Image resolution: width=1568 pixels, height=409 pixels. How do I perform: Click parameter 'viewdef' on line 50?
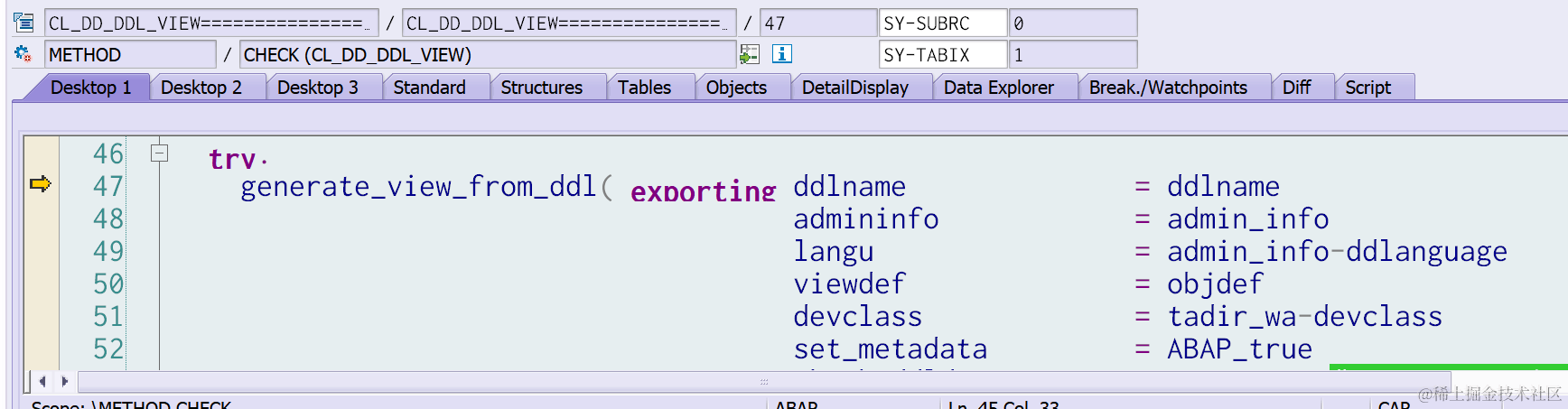pos(849,284)
